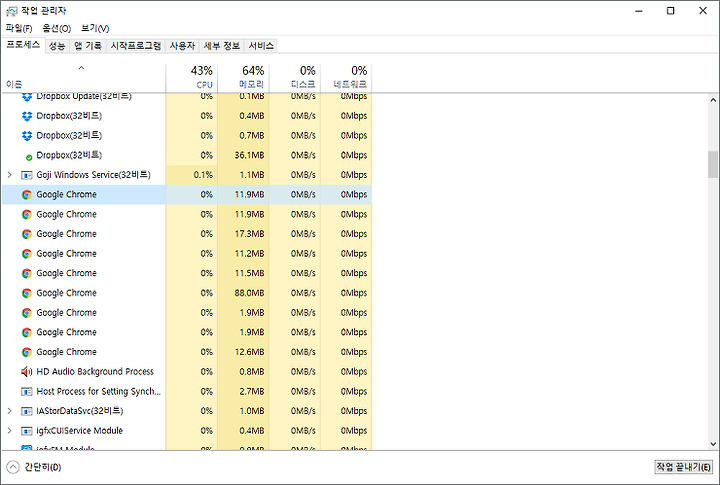Sort by the 43% CPU column header
The height and width of the screenshot is (485, 720).
[192, 78]
